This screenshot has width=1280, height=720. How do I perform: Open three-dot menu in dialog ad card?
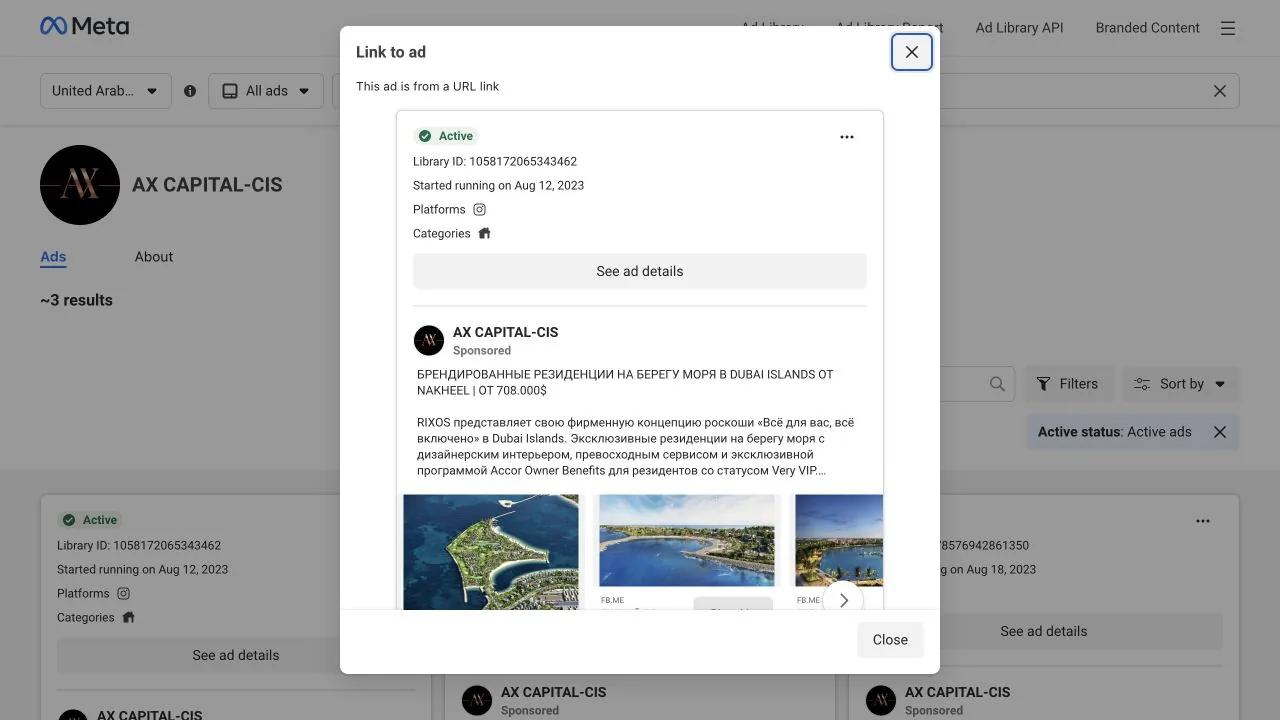847,137
